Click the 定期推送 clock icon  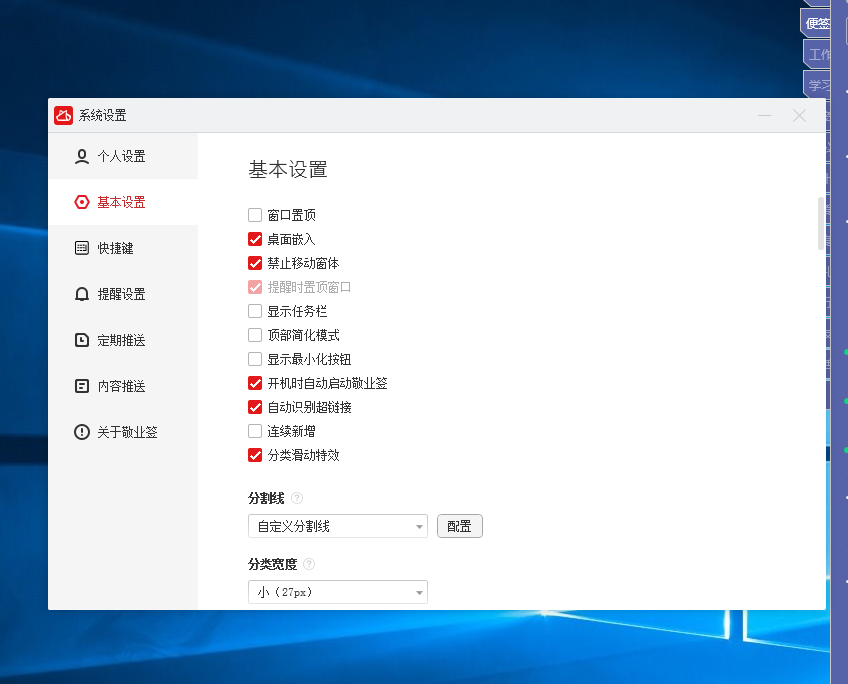82,340
